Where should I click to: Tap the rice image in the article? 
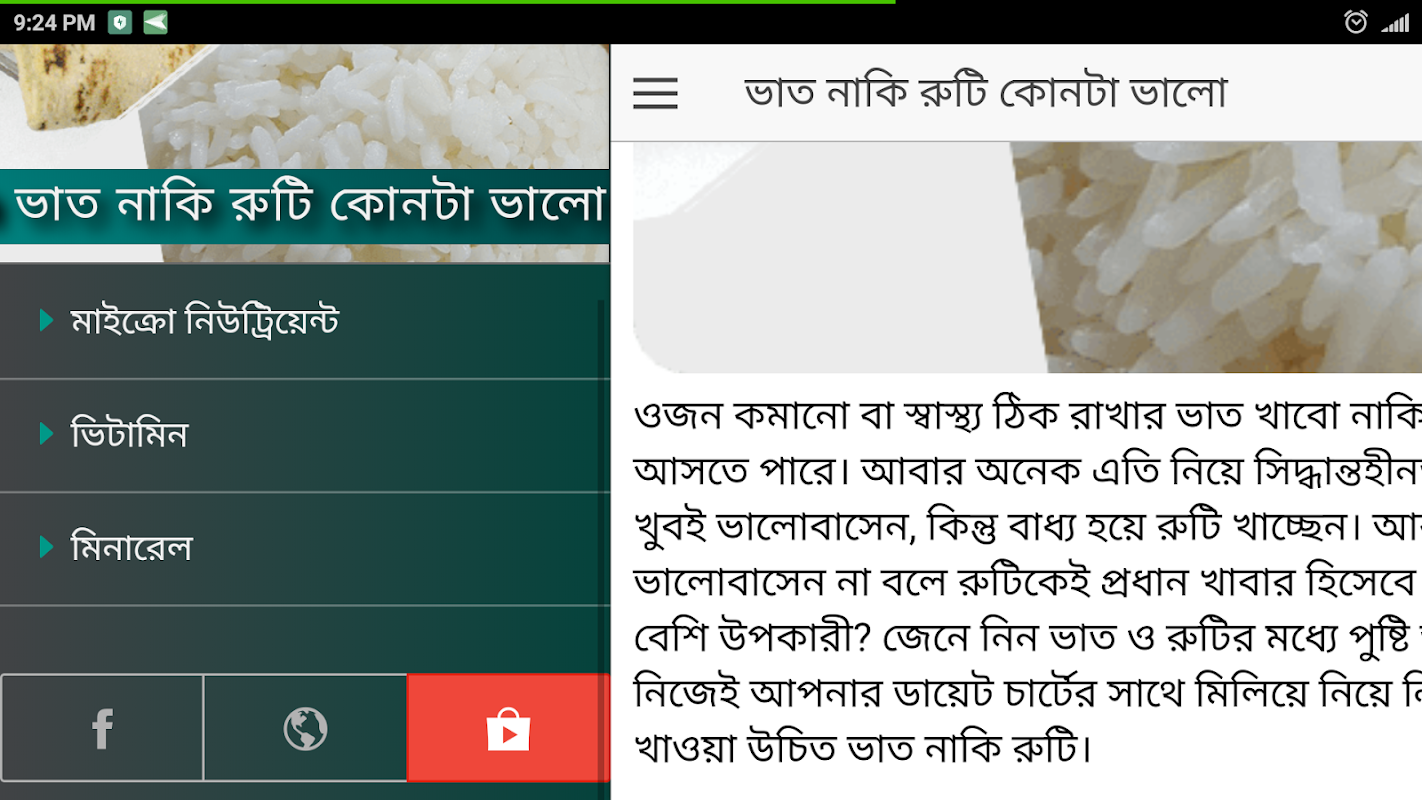pos(1027,257)
